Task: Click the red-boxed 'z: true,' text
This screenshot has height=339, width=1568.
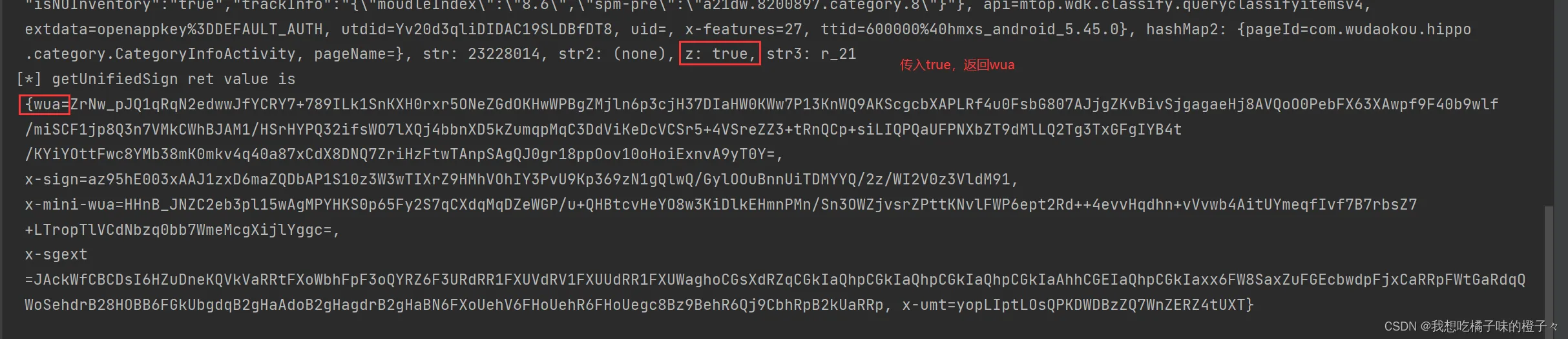Action: (719, 54)
